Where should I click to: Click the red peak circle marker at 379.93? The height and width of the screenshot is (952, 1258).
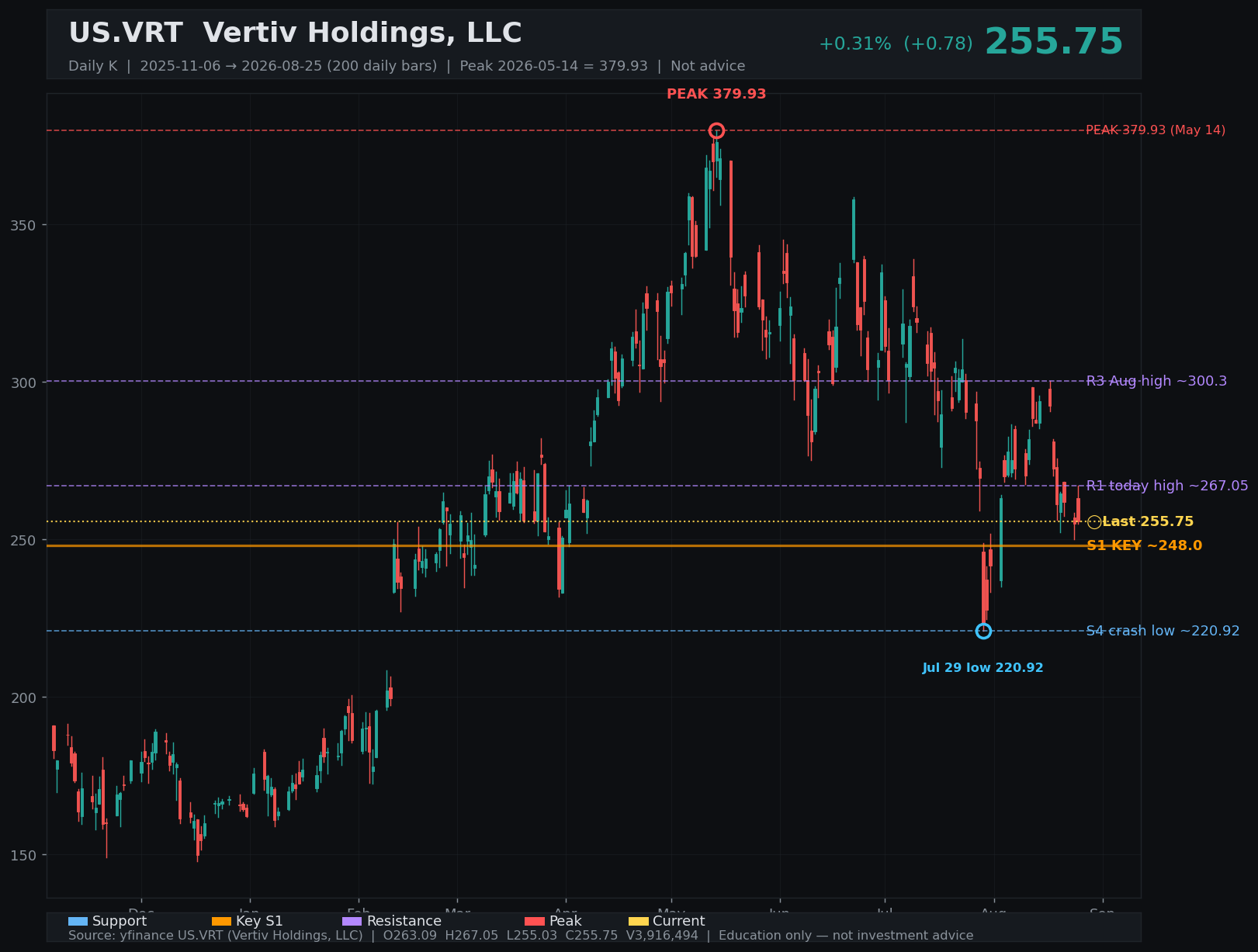716,130
